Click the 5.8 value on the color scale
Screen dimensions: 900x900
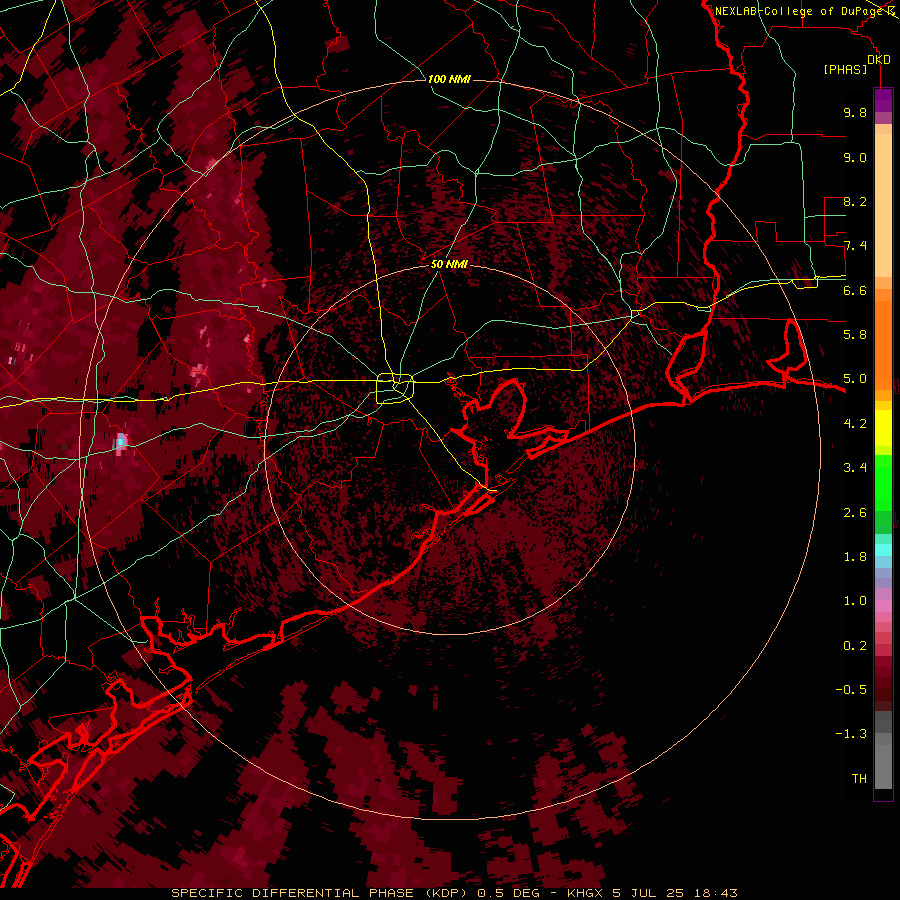click(x=855, y=335)
